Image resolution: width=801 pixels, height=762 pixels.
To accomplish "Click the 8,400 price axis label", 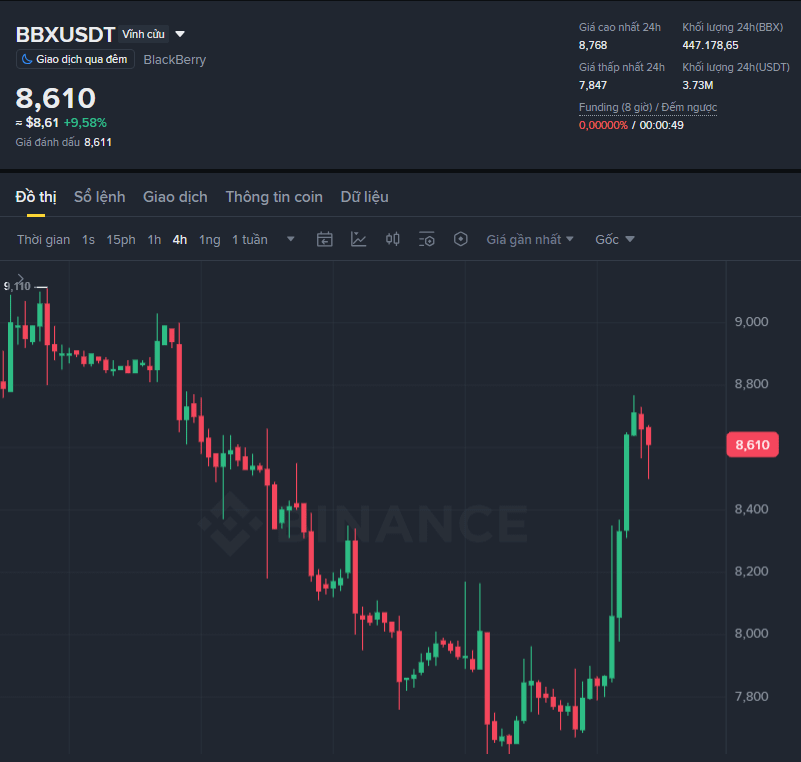I will click(751, 509).
